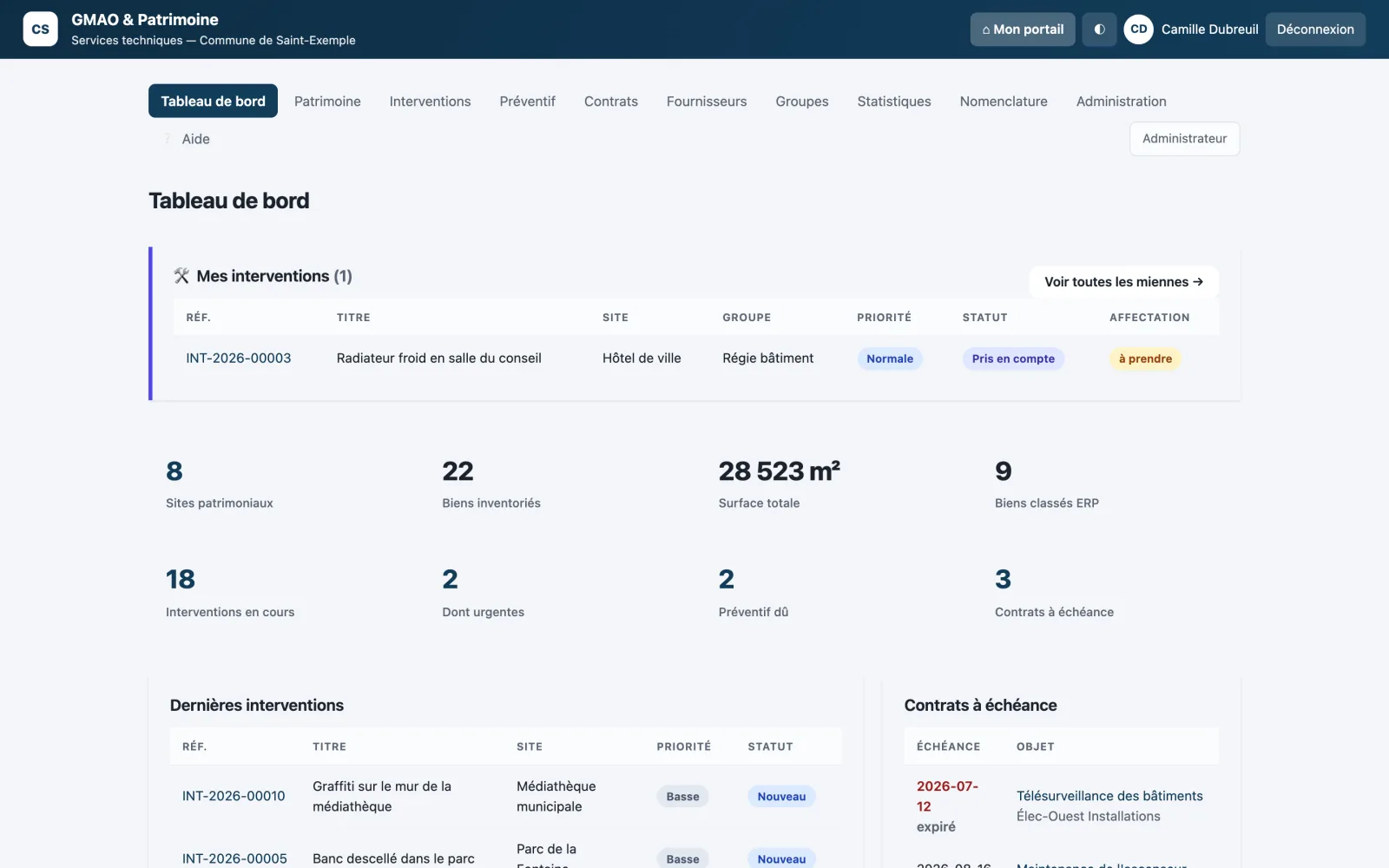Open the Interventions tab
The height and width of the screenshot is (868, 1389).
(430, 101)
